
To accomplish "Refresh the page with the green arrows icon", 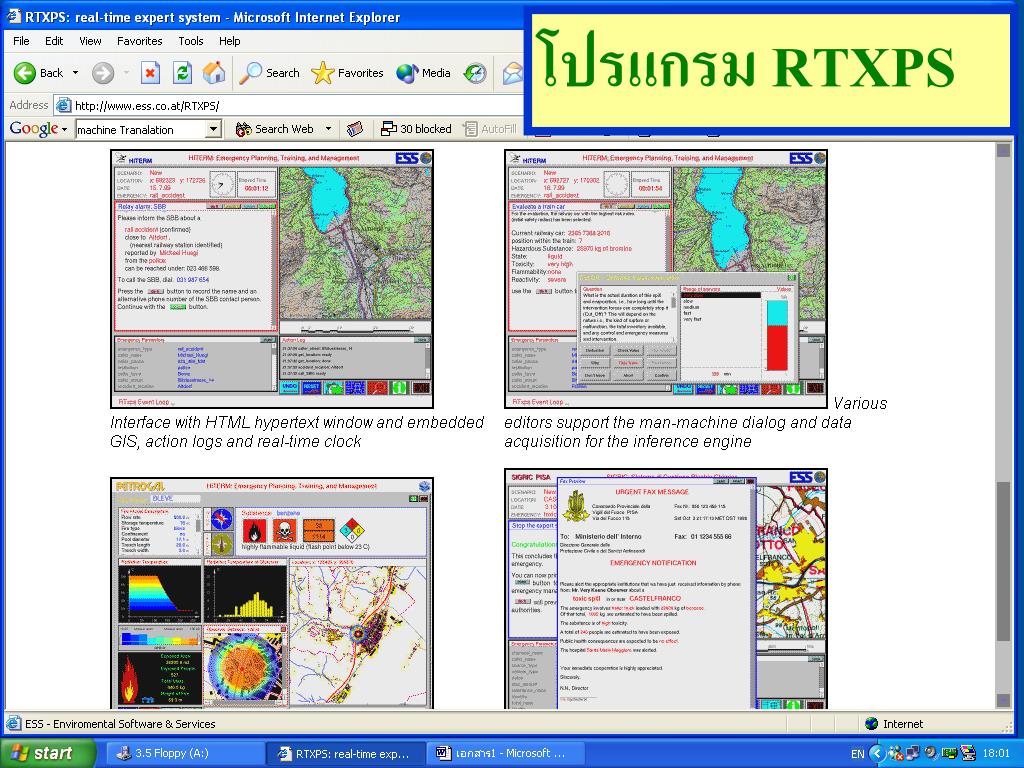I will coord(182,73).
